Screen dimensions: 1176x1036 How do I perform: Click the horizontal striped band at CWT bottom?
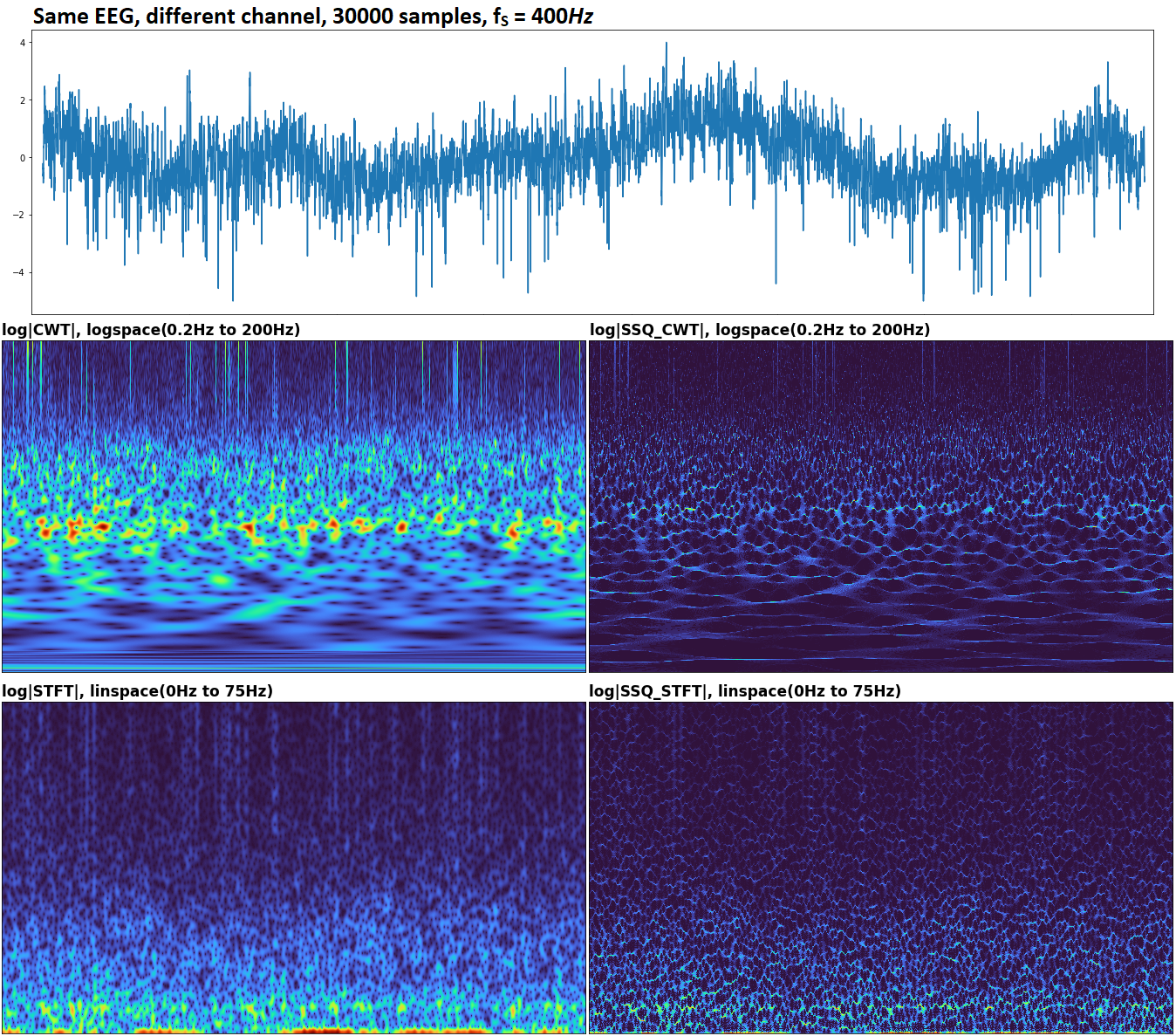pos(294,659)
